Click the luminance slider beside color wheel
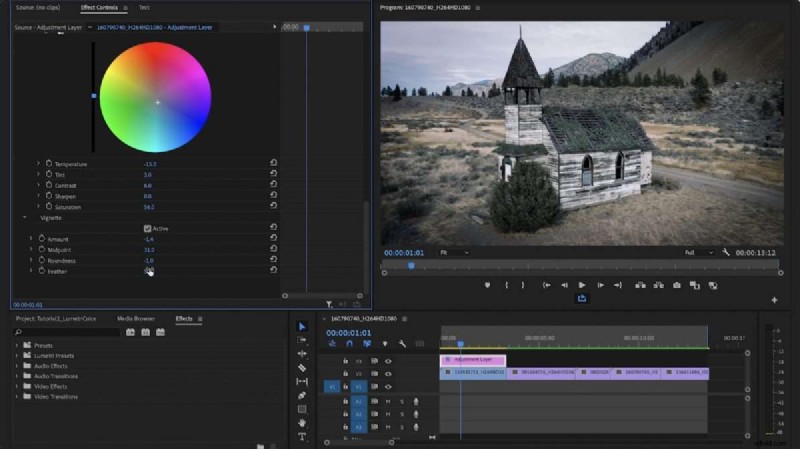The image size is (800, 449). 93,97
